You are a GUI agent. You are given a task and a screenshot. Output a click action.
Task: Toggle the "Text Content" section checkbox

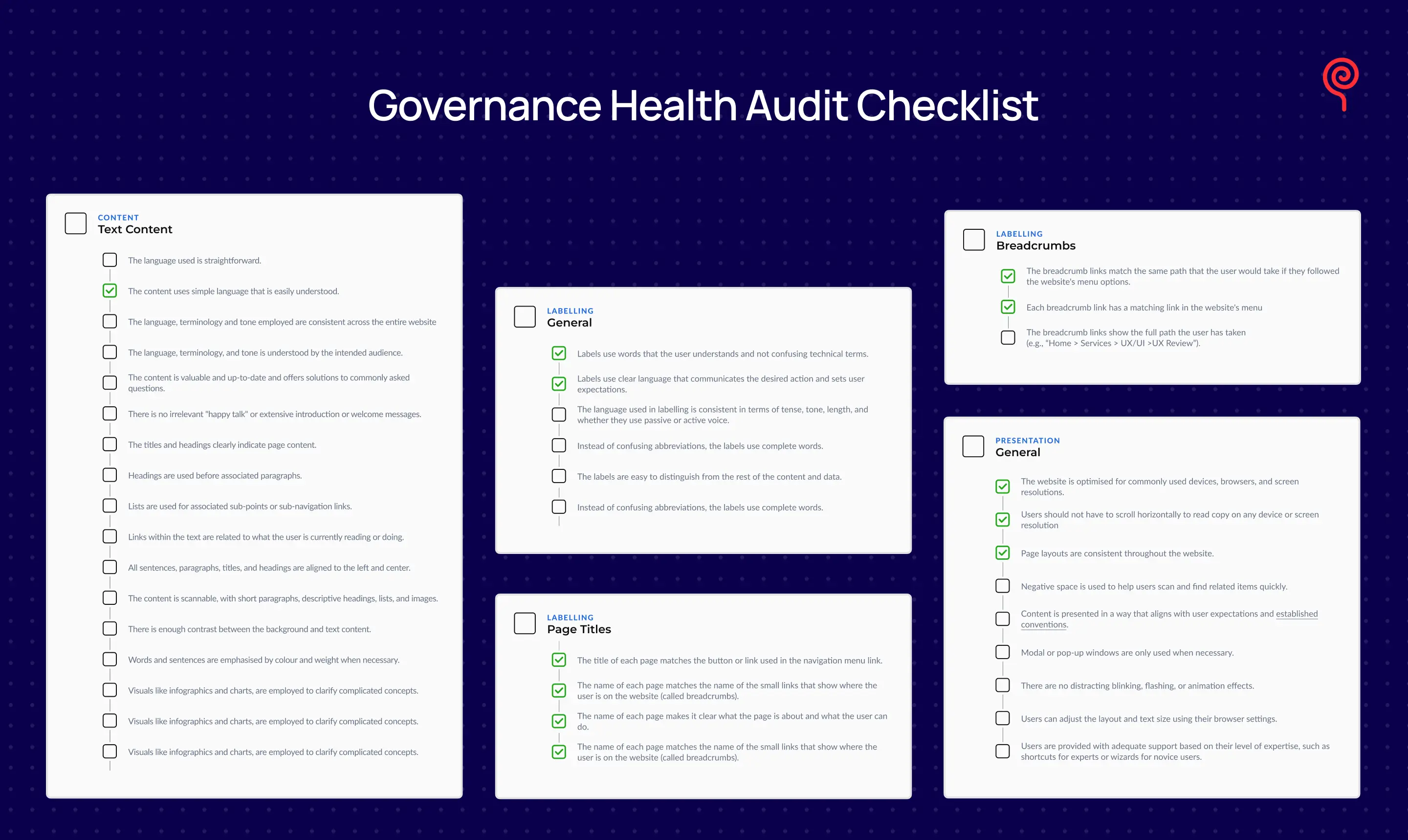pyautogui.click(x=75, y=223)
